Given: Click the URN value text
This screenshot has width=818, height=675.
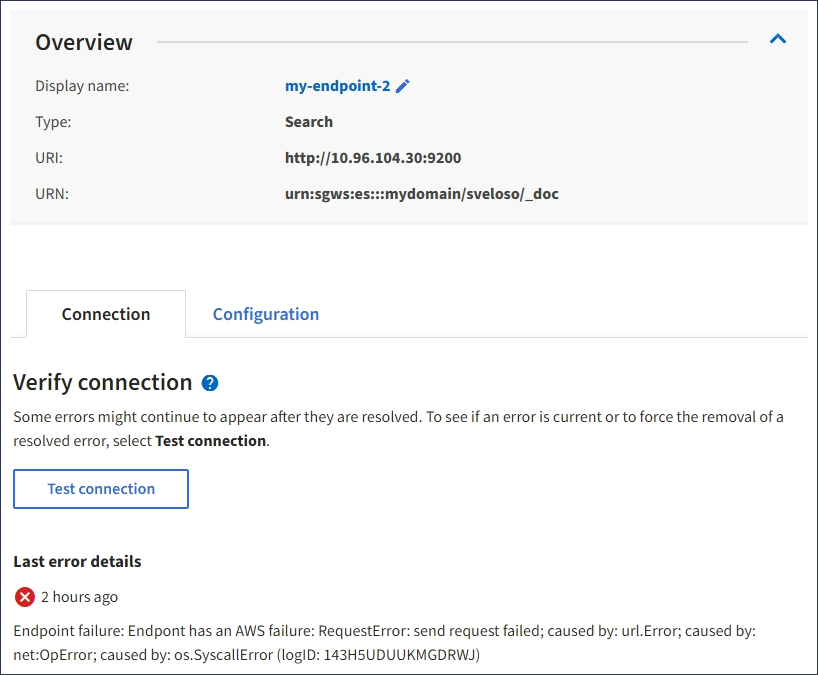Looking at the screenshot, I should 421,194.
